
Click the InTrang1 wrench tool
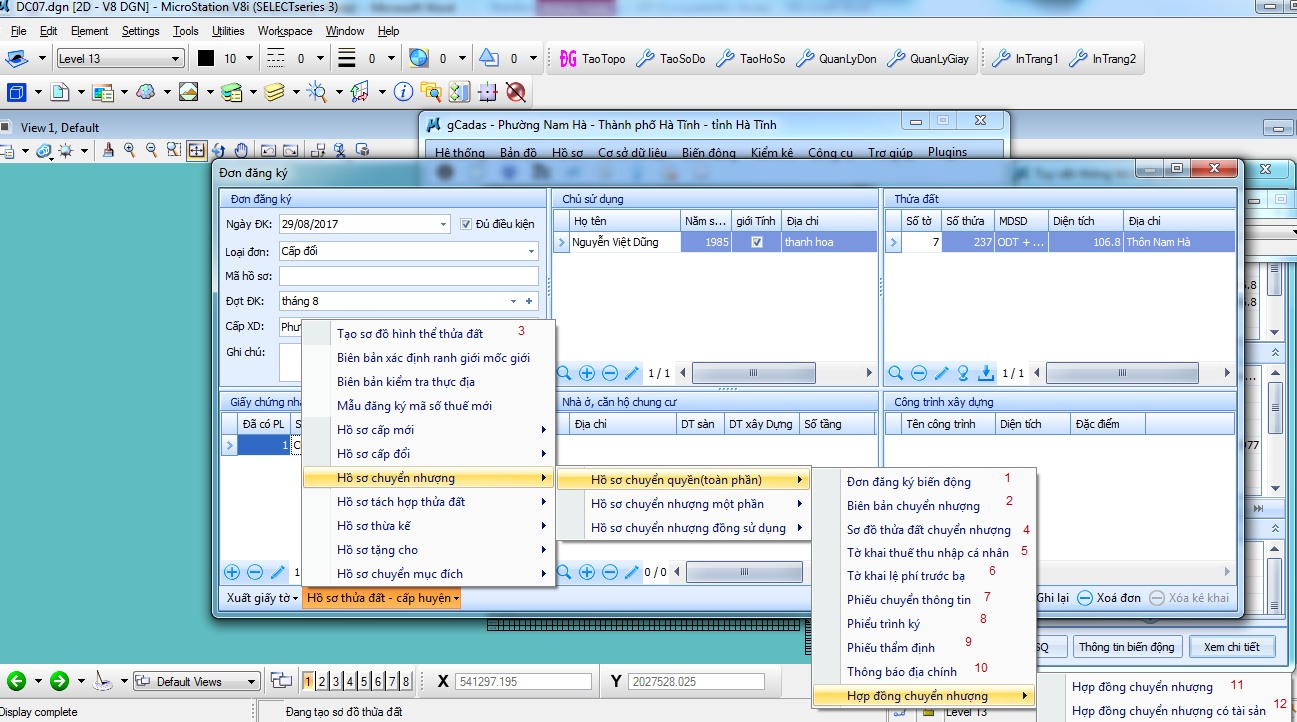[1024, 59]
